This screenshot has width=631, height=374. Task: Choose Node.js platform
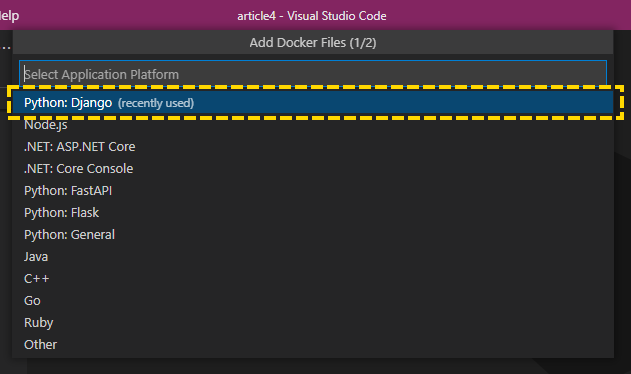coord(313,125)
